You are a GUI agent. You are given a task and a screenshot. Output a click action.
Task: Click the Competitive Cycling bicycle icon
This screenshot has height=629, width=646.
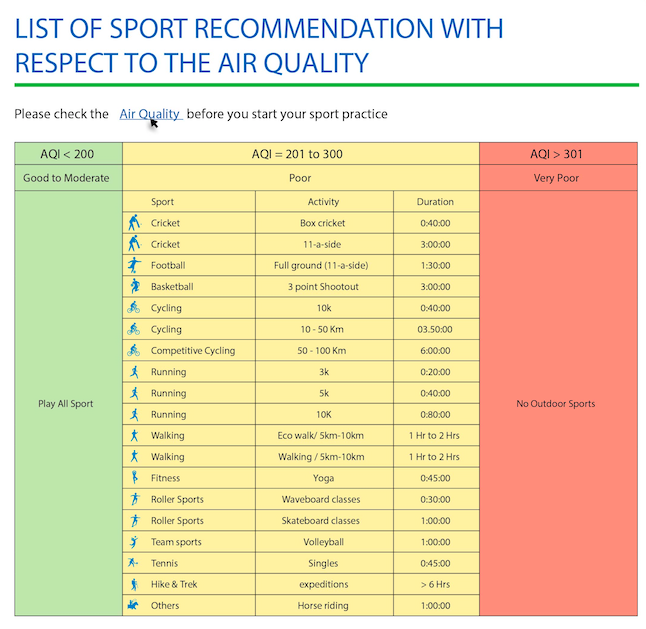tap(133, 351)
